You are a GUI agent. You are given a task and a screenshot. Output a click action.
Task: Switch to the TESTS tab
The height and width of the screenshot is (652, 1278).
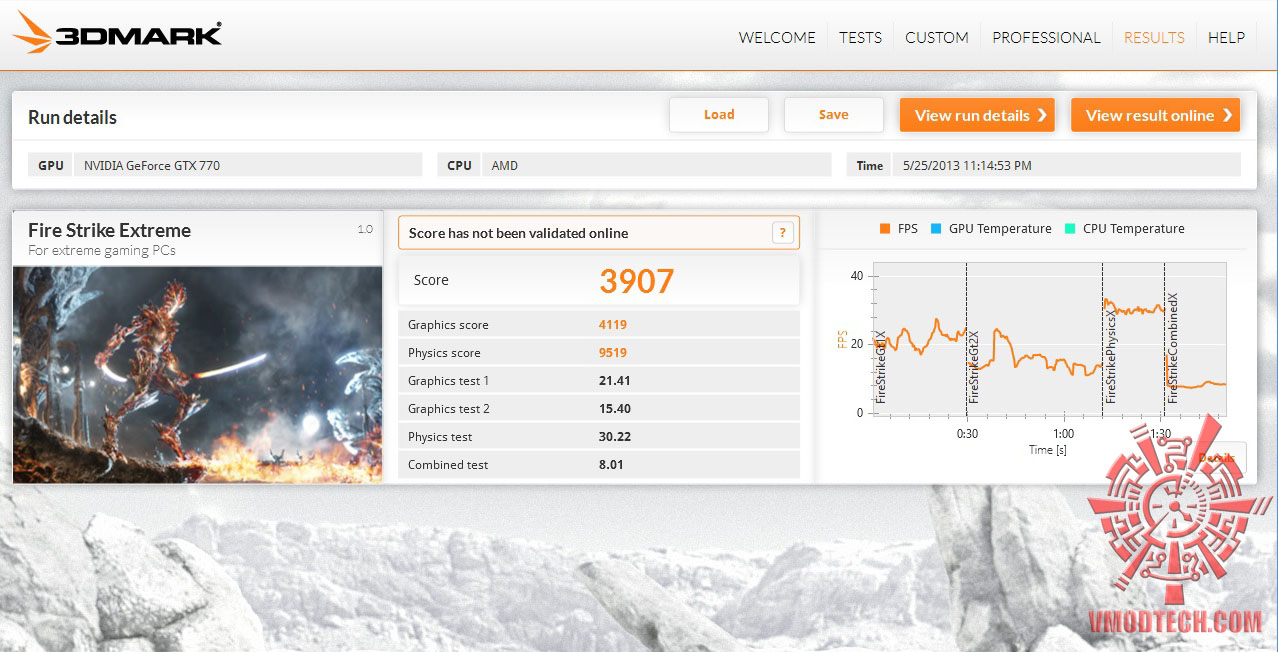[x=860, y=38]
